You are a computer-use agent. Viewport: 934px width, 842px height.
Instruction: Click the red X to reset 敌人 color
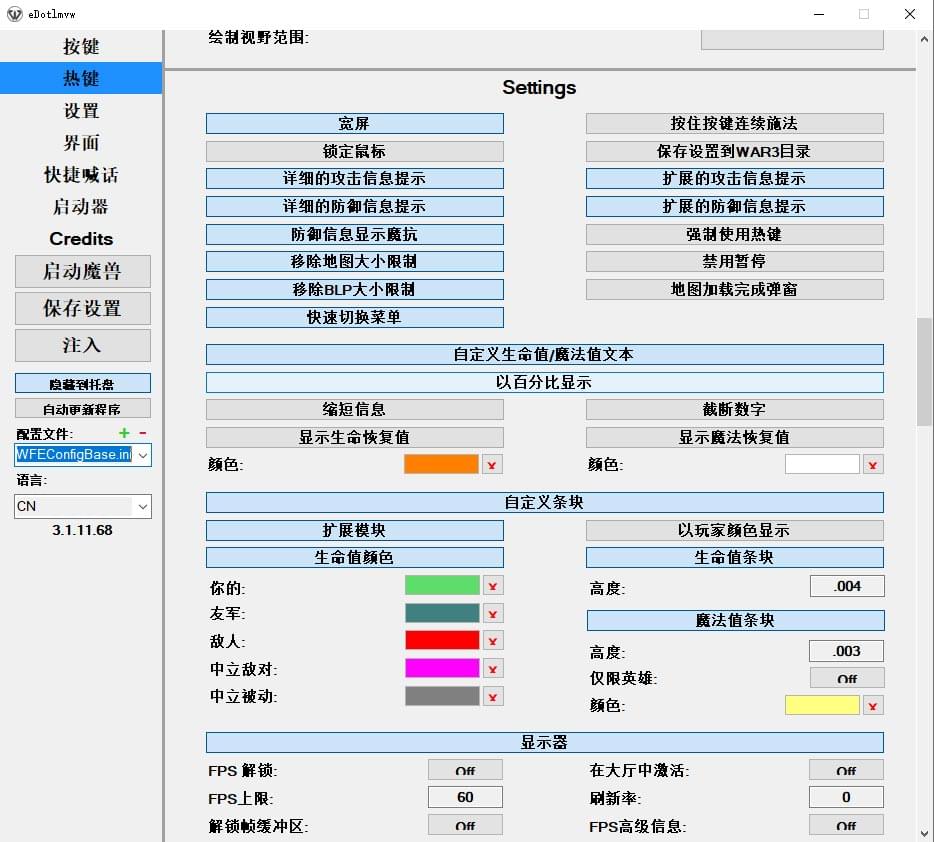492,640
